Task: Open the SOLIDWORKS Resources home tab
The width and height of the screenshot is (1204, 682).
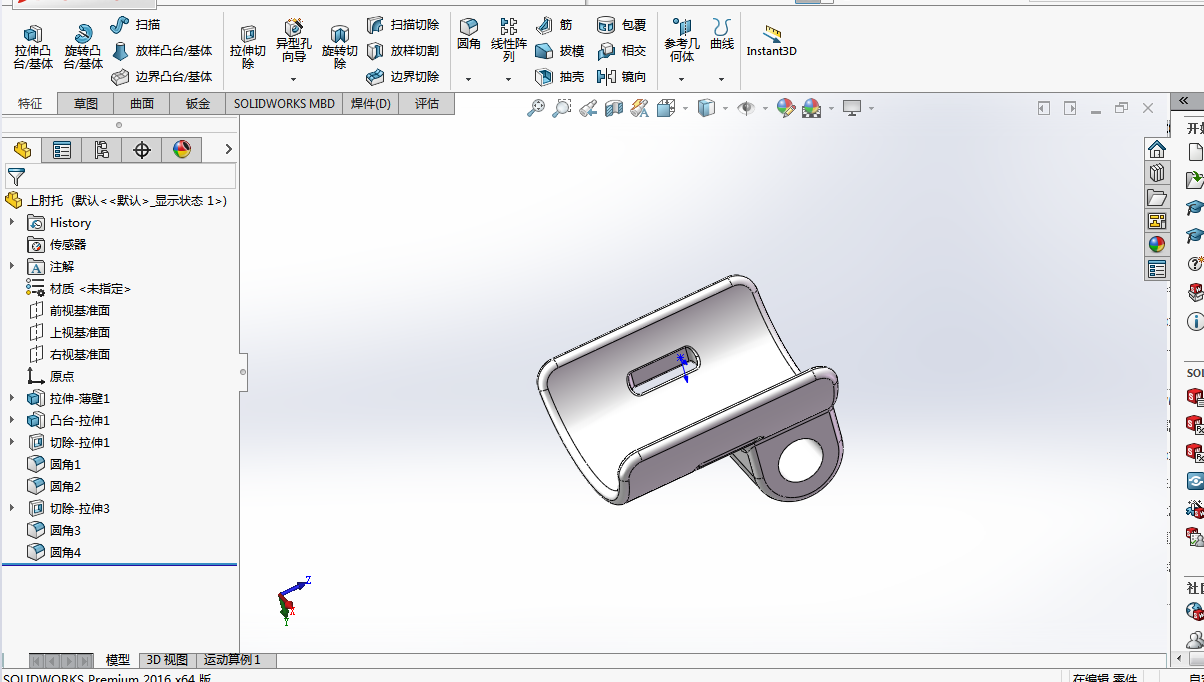Action: pos(1157,149)
